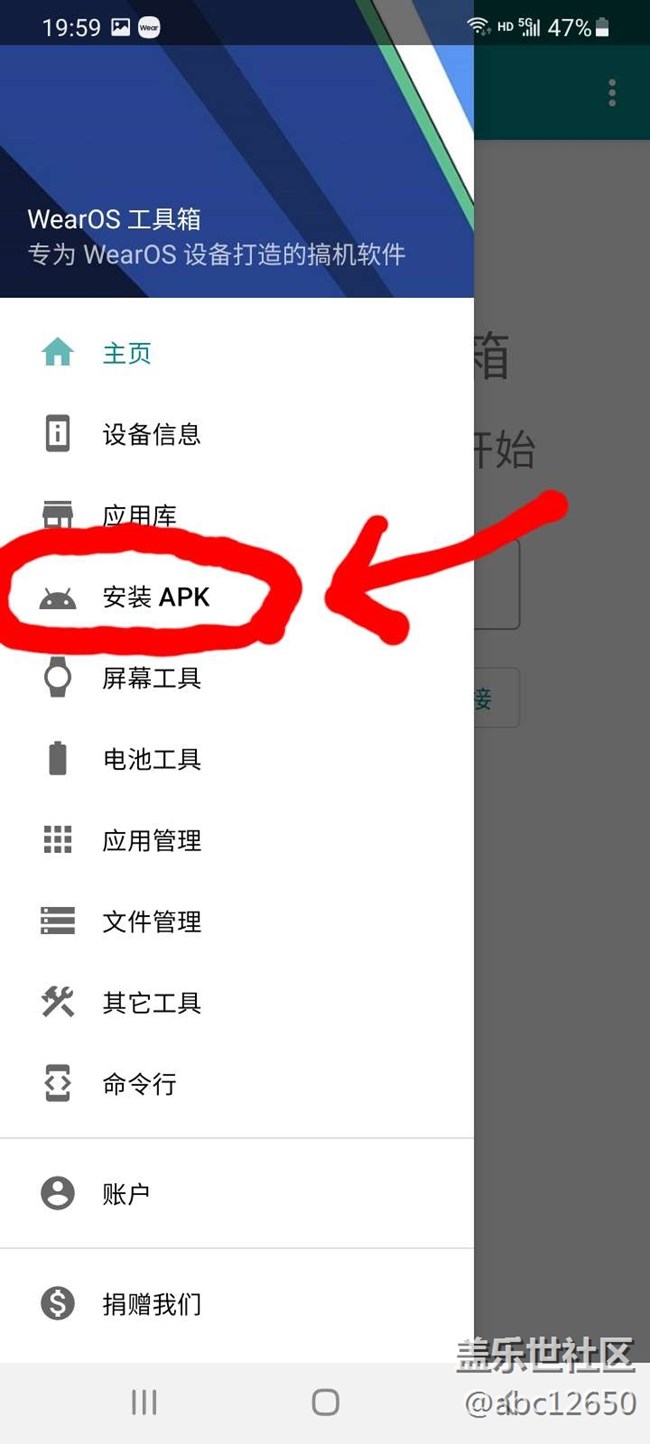Tap the dollar icon for 捐赠我们
This screenshot has height=1444, width=650.
(x=57, y=1304)
